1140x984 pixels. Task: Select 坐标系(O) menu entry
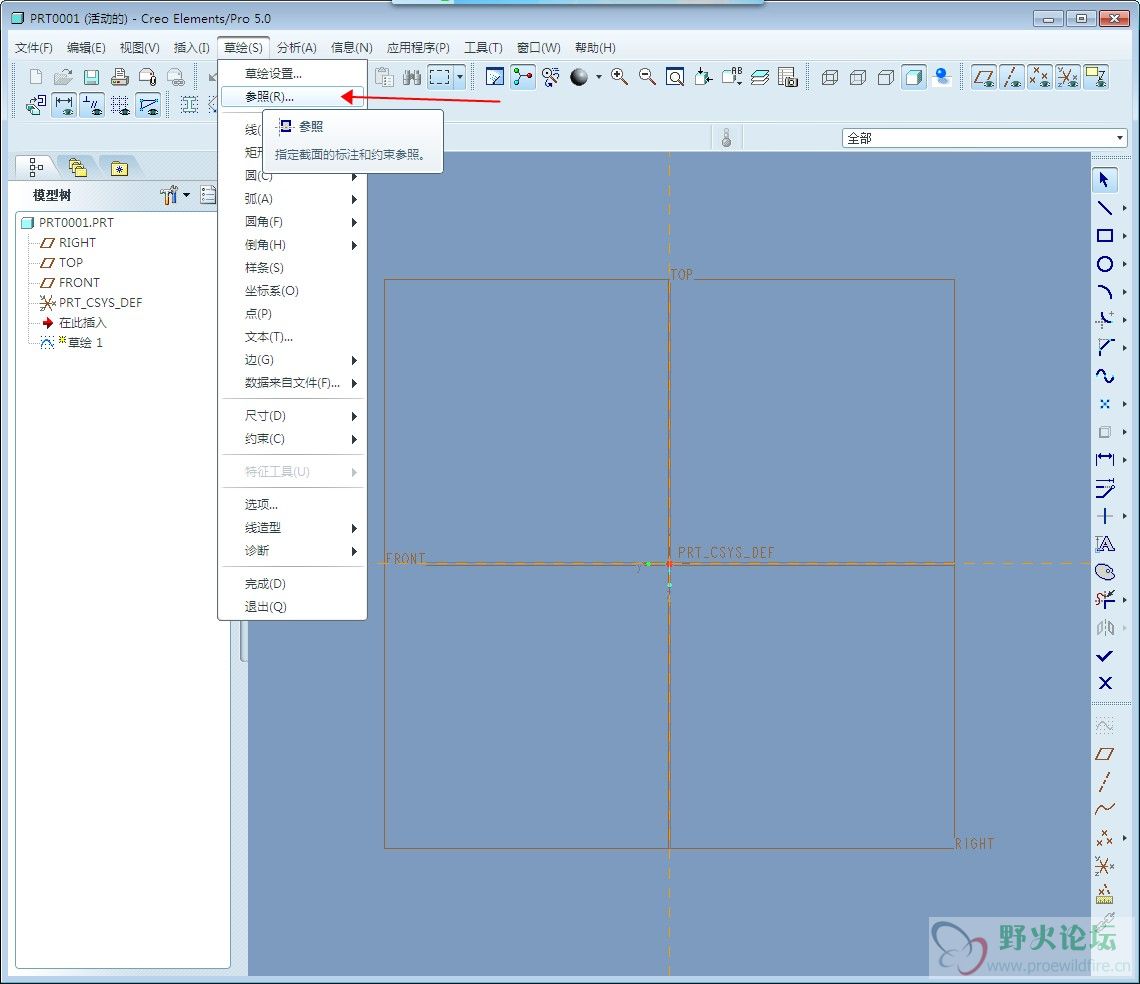click(292, 291)
